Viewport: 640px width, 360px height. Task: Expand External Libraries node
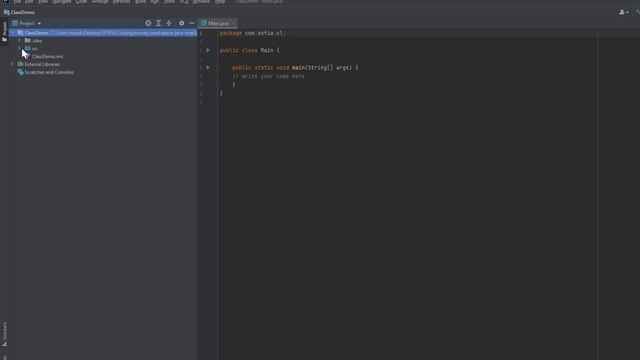(13, 64)
